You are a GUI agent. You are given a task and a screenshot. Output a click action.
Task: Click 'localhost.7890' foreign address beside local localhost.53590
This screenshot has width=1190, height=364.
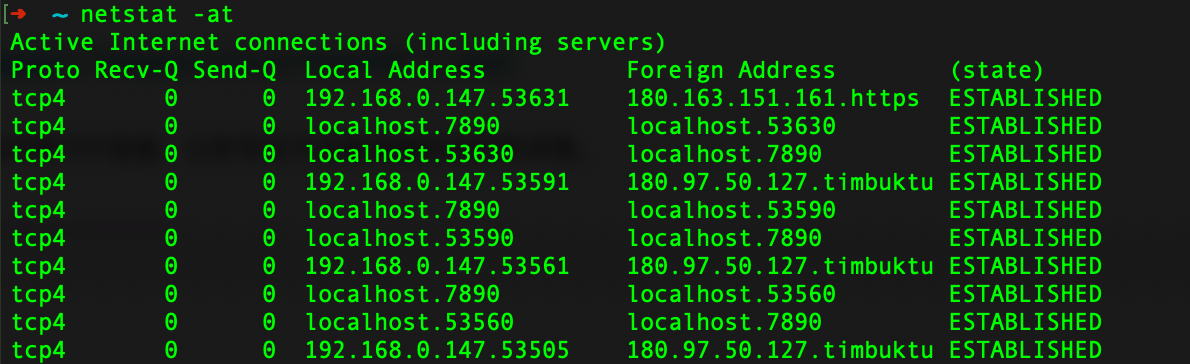click(724, 239)
